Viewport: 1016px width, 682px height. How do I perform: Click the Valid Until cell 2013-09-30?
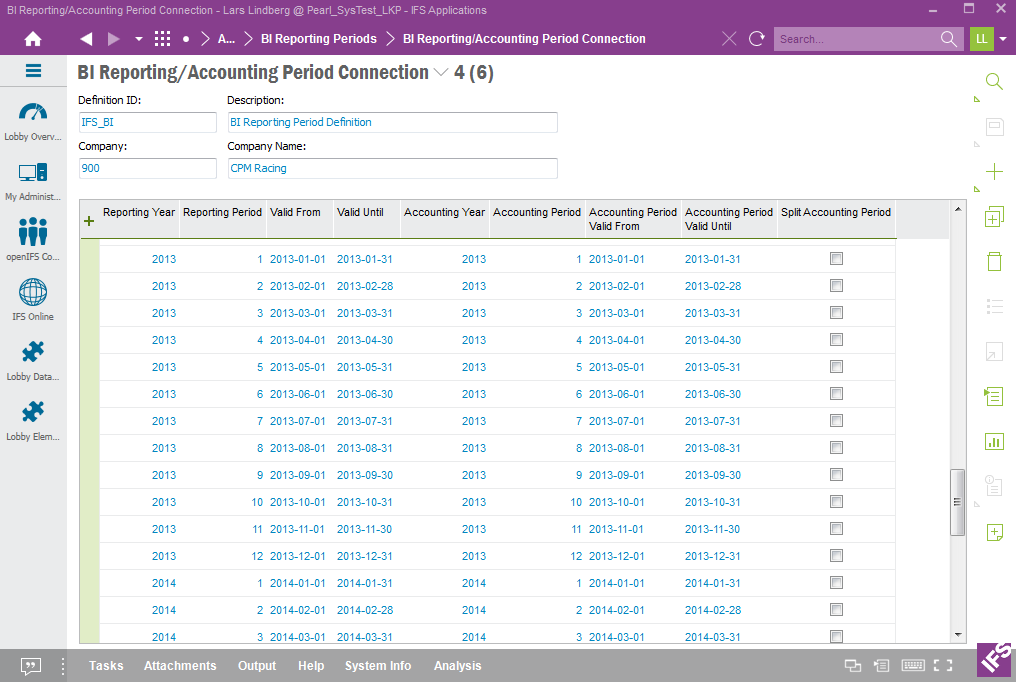tap(365, 475)
